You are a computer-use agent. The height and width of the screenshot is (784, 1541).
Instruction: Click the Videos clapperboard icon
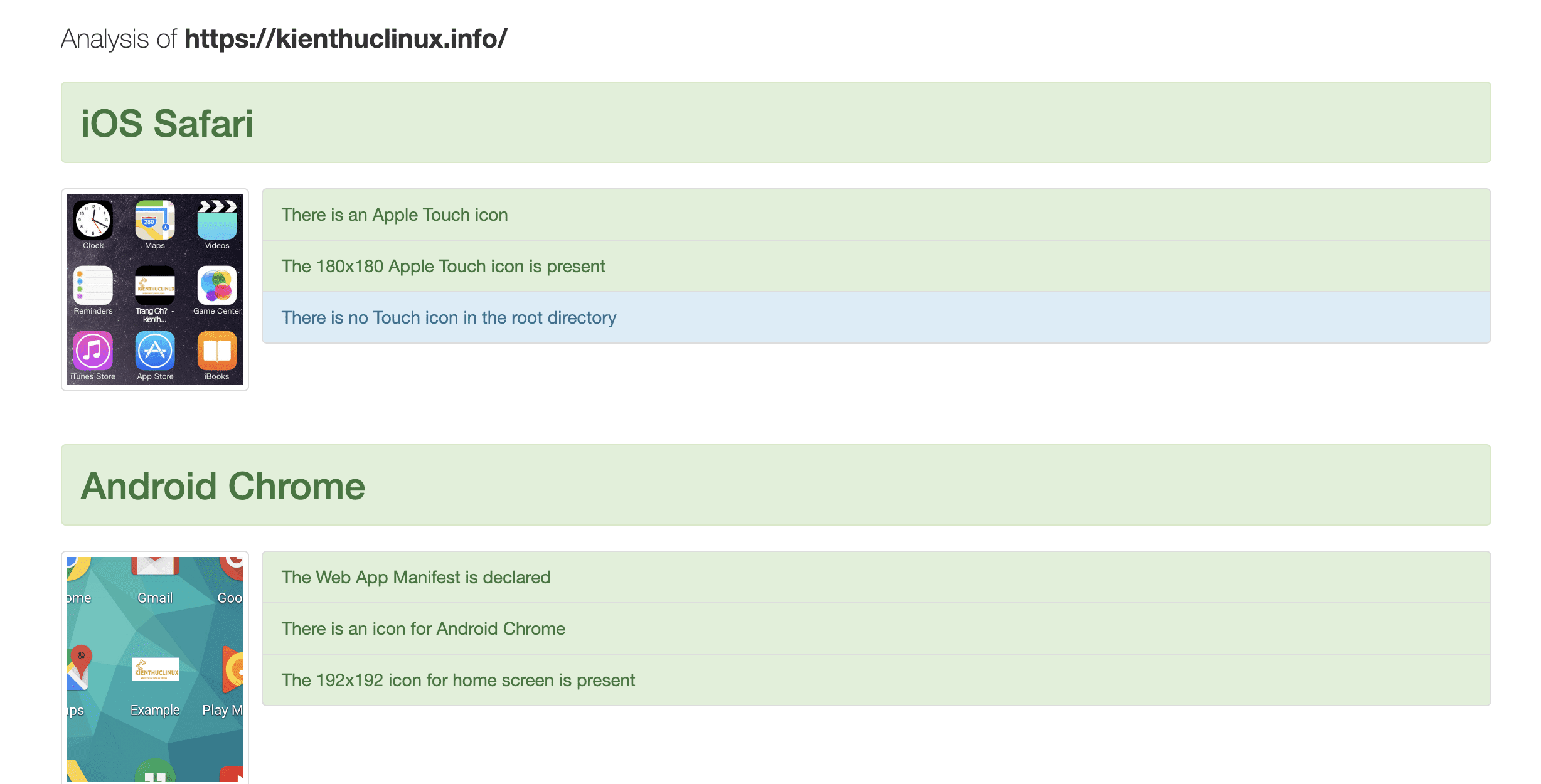pyautogui.click(x=217, y=220)
